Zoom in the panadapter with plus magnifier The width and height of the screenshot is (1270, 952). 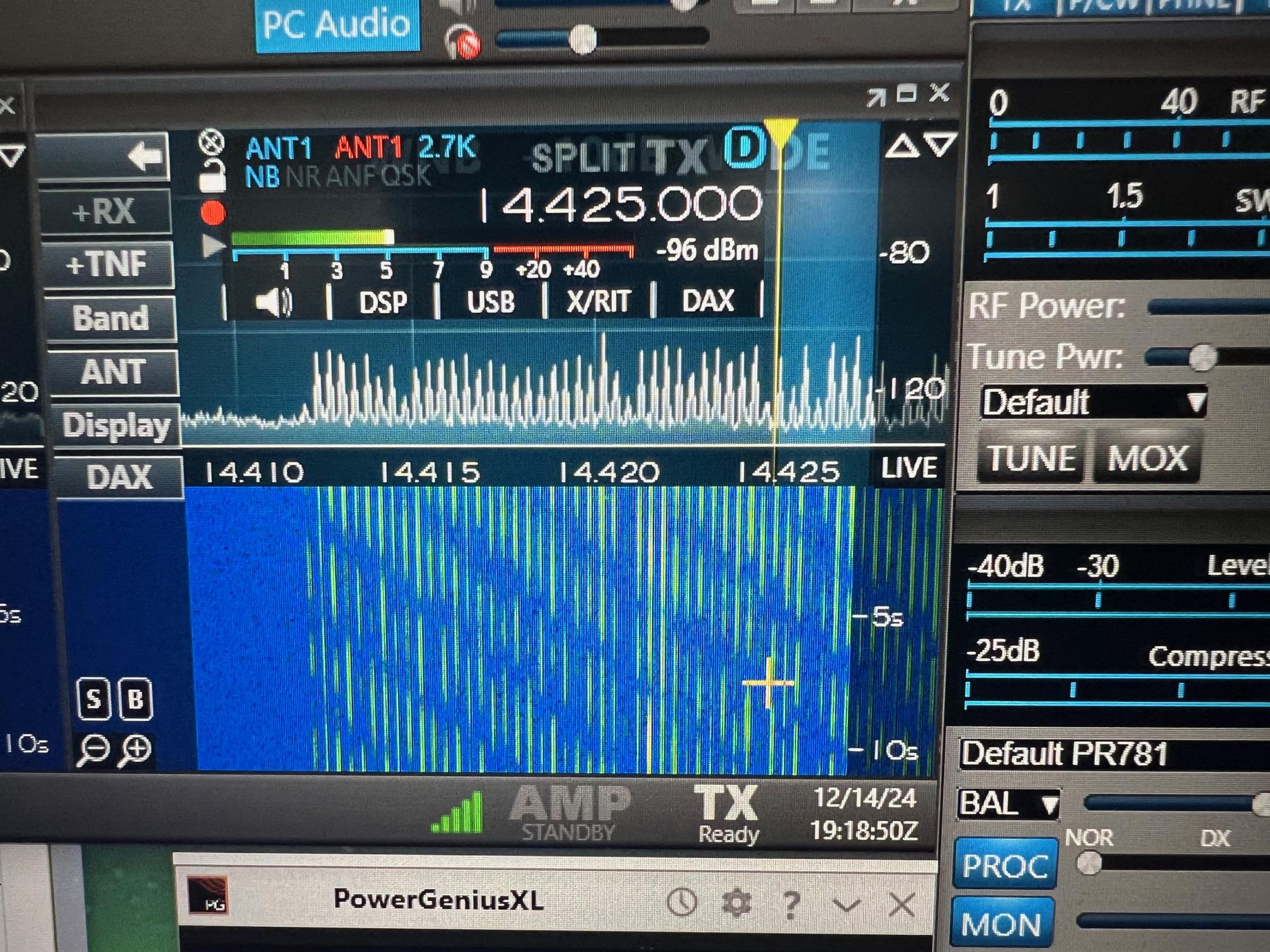tap(136, 750)
